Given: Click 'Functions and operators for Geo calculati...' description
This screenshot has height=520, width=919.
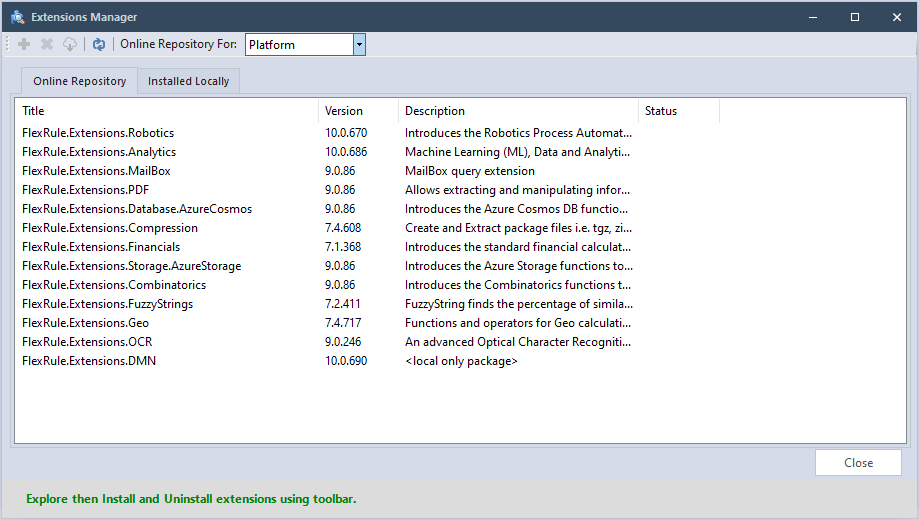Looking at the screenshot, I should click(x=518, y=323).
